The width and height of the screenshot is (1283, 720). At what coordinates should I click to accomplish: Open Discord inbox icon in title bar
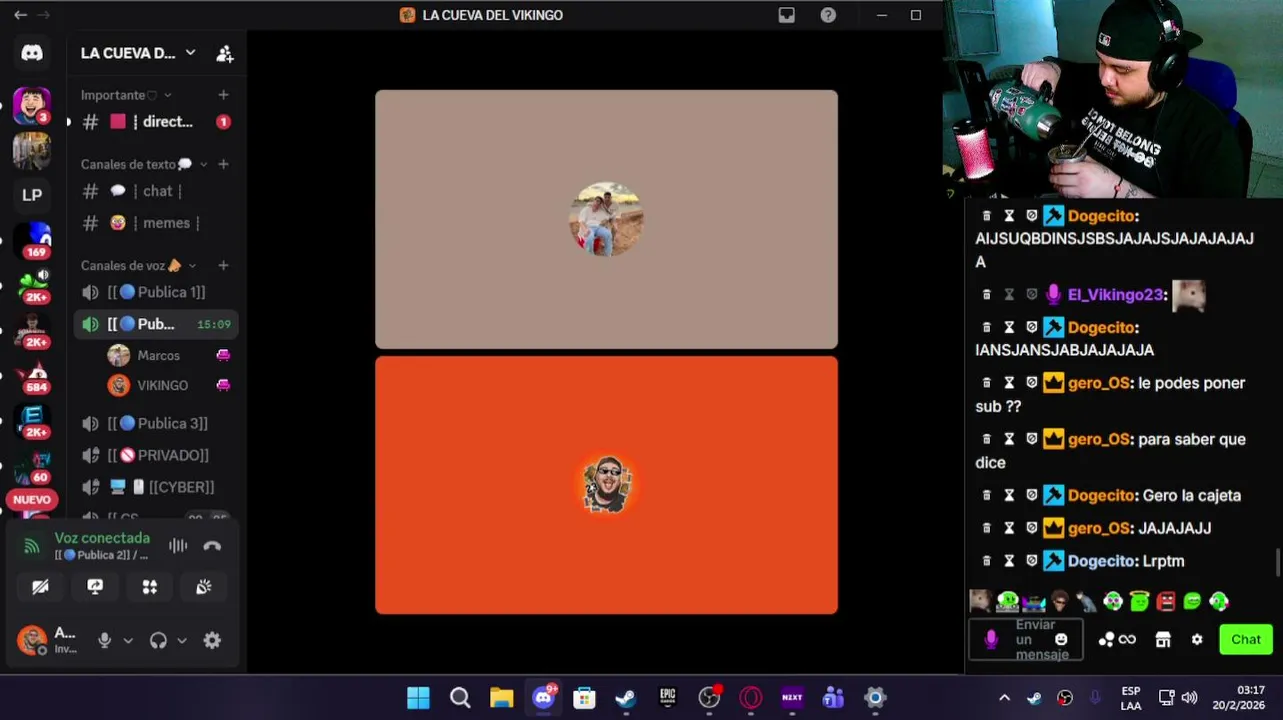pyautogui.click(x=787, y=15)
